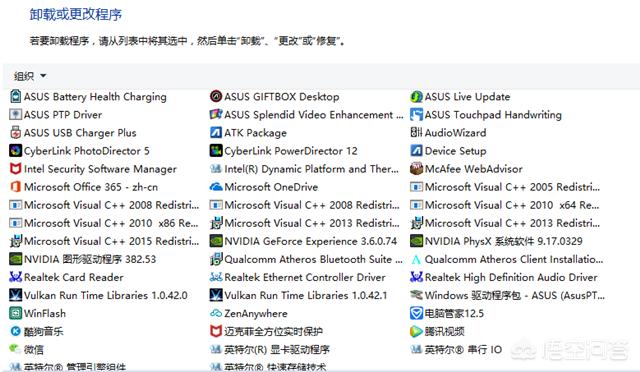640x372 pixels.
Task: Select 英特尔® 串行 IO entry
Action: click(456, 349)
